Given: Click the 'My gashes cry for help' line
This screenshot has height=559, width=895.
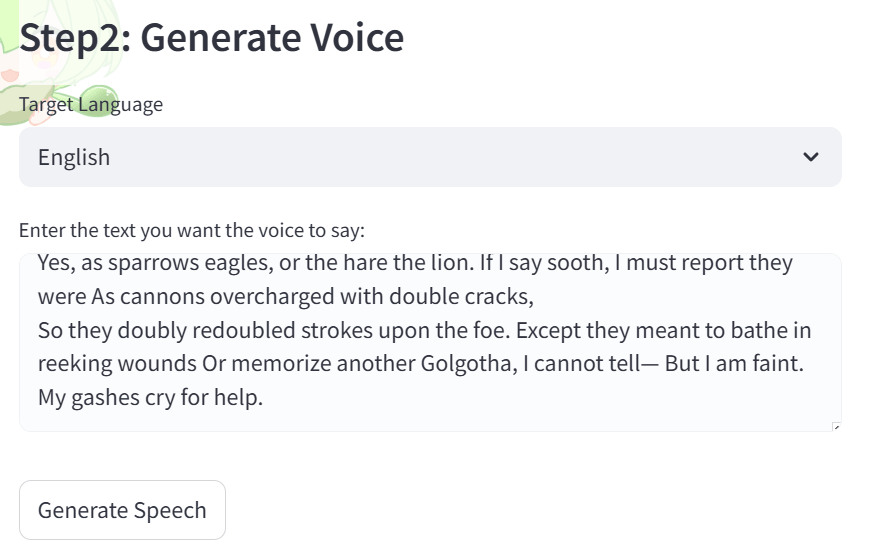Looking at the screenshot, I should [150, 398].
